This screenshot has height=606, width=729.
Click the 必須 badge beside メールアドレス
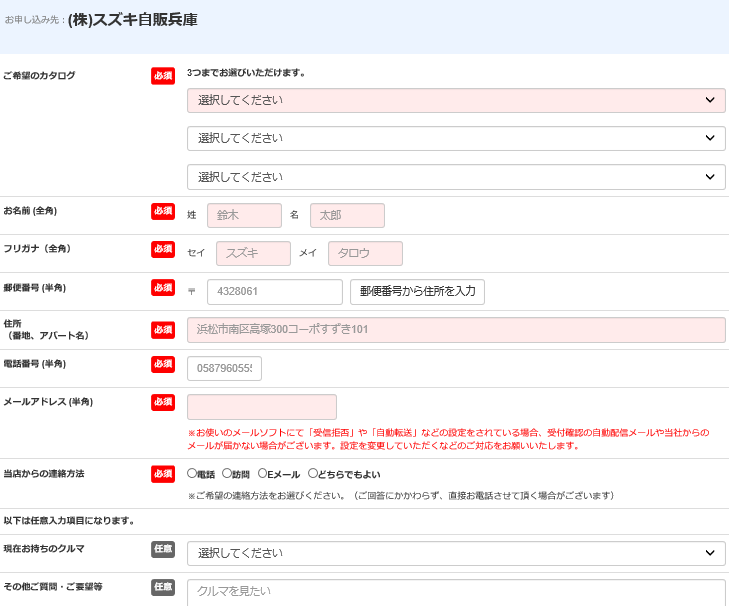pyautogui.click(x=163, y=402)
